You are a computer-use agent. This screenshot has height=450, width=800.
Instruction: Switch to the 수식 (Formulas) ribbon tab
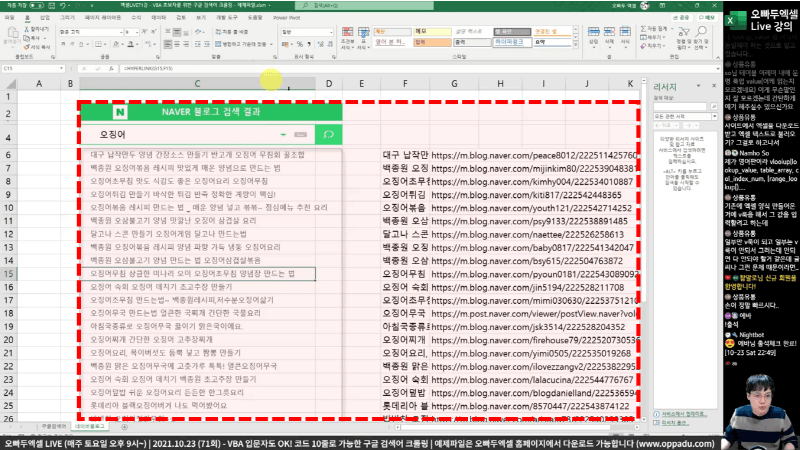[136, 17]
